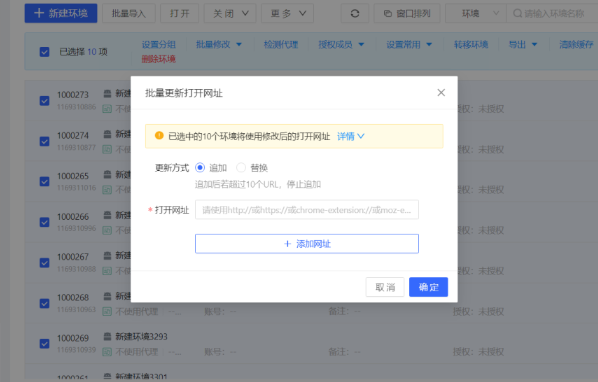Click 设置分组 in the batch action bar
Viewport: 598px width, 382px height.
159,45
